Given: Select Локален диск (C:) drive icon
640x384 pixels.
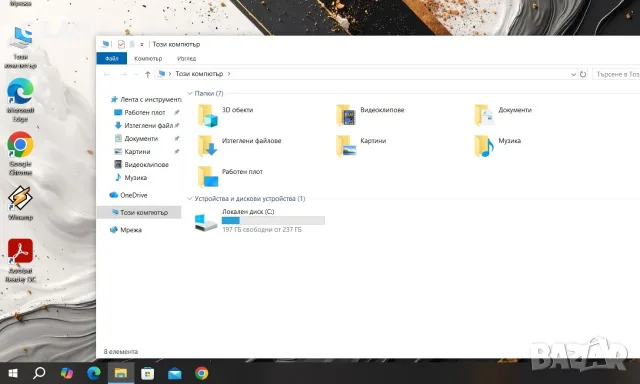Looking at the screenshot, I should (x=206, y=222).
